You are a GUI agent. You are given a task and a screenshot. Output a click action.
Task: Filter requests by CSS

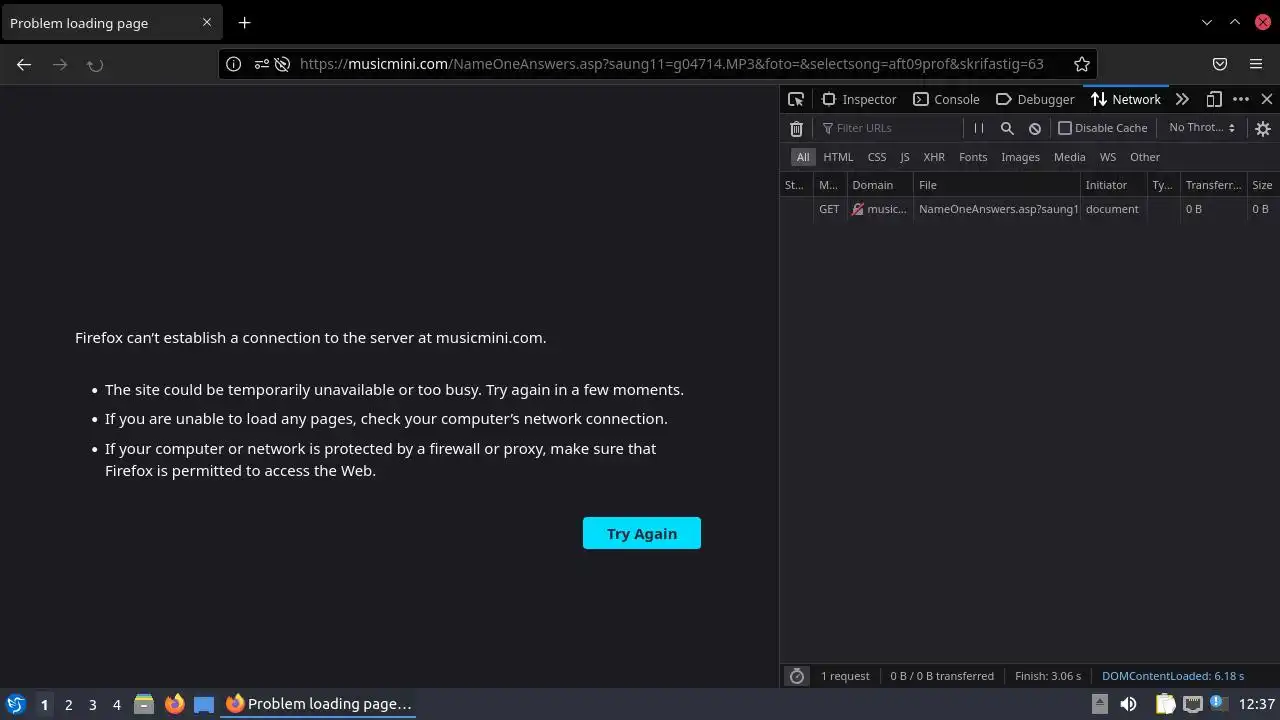[877, 157]
